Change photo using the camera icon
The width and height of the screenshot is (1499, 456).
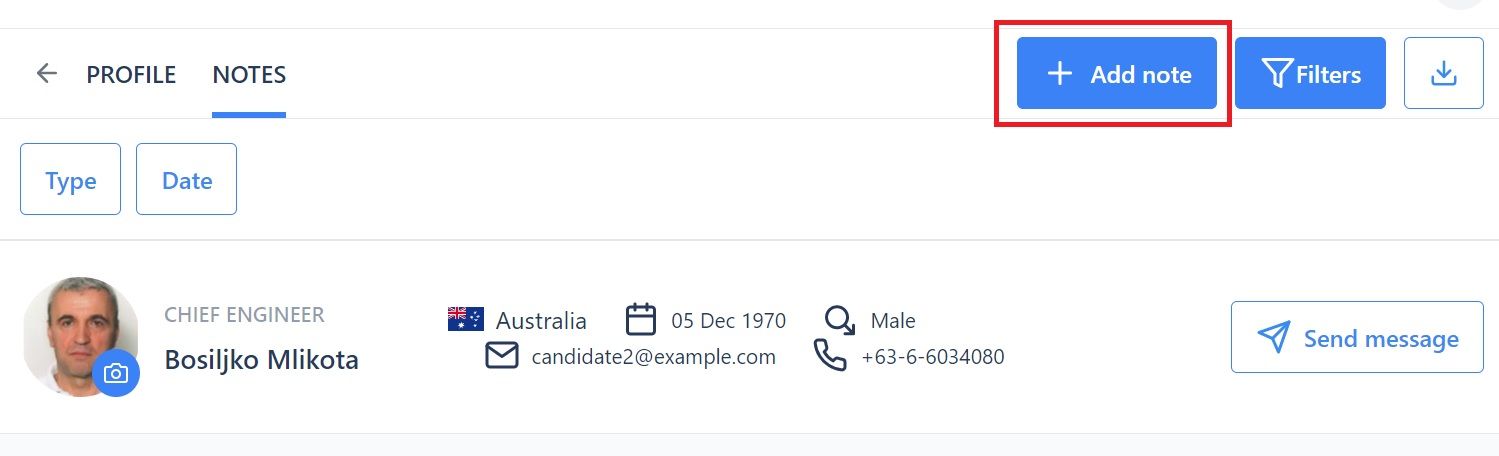click(x=116, y=373)
